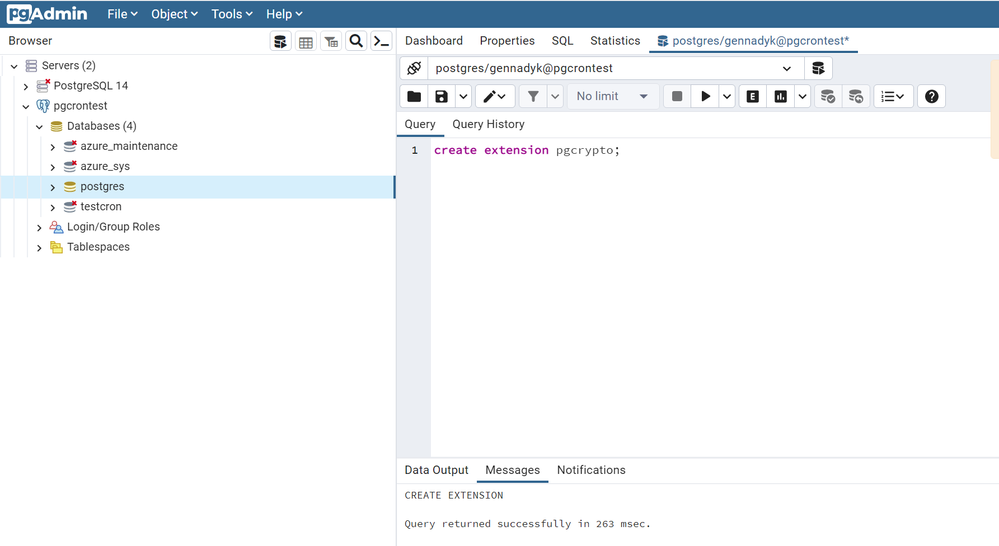Click the Save File disk icon
The width and height of the screenshot is (999, 546).
point(442,96)
